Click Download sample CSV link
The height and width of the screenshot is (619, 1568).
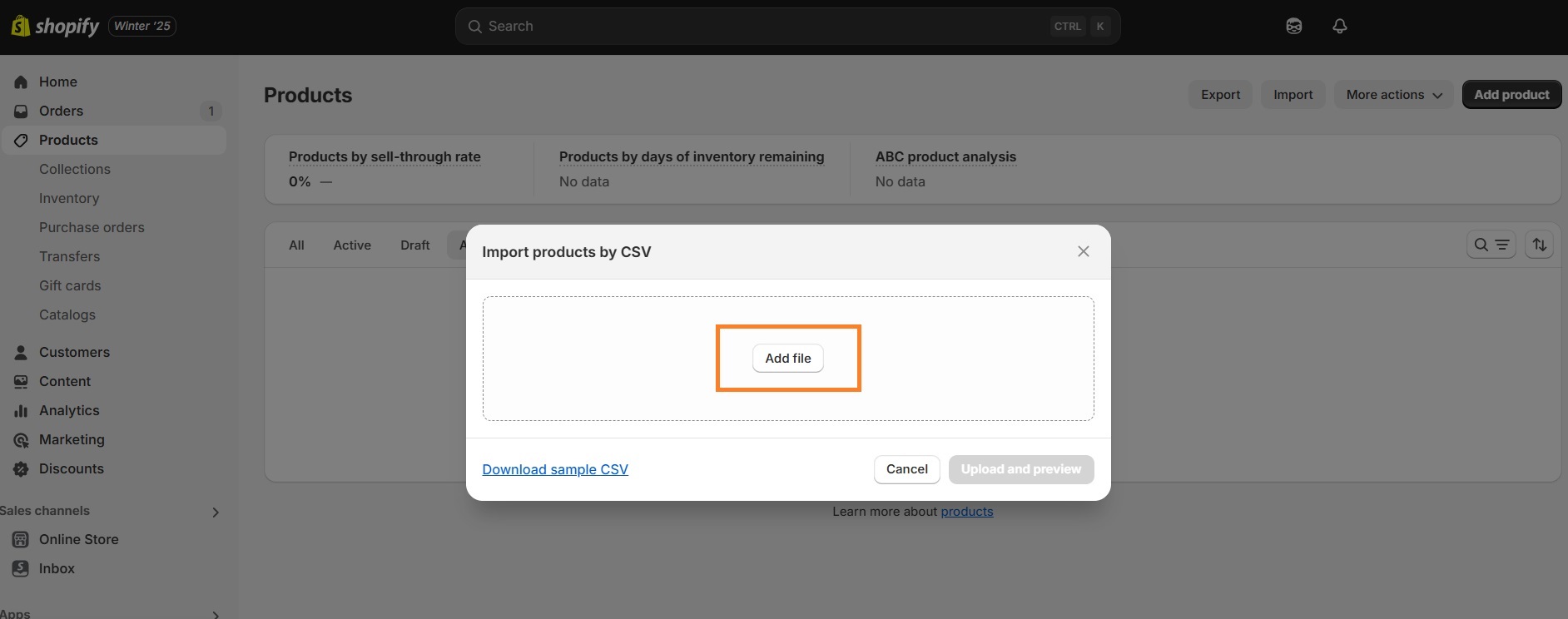pos(555,469)
